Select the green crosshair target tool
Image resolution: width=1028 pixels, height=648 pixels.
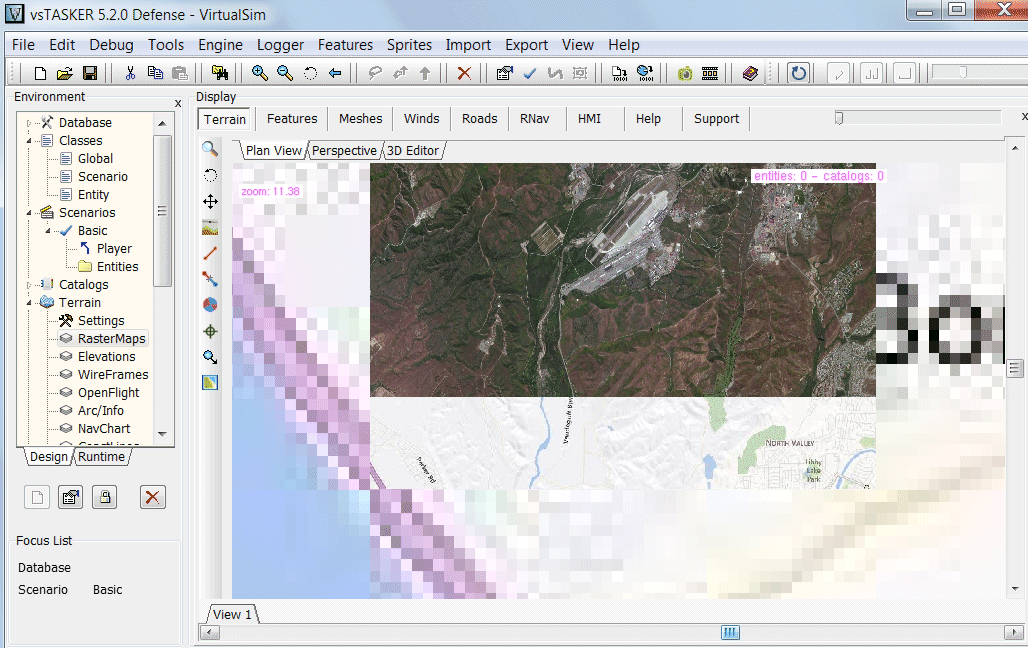(210, 331)
